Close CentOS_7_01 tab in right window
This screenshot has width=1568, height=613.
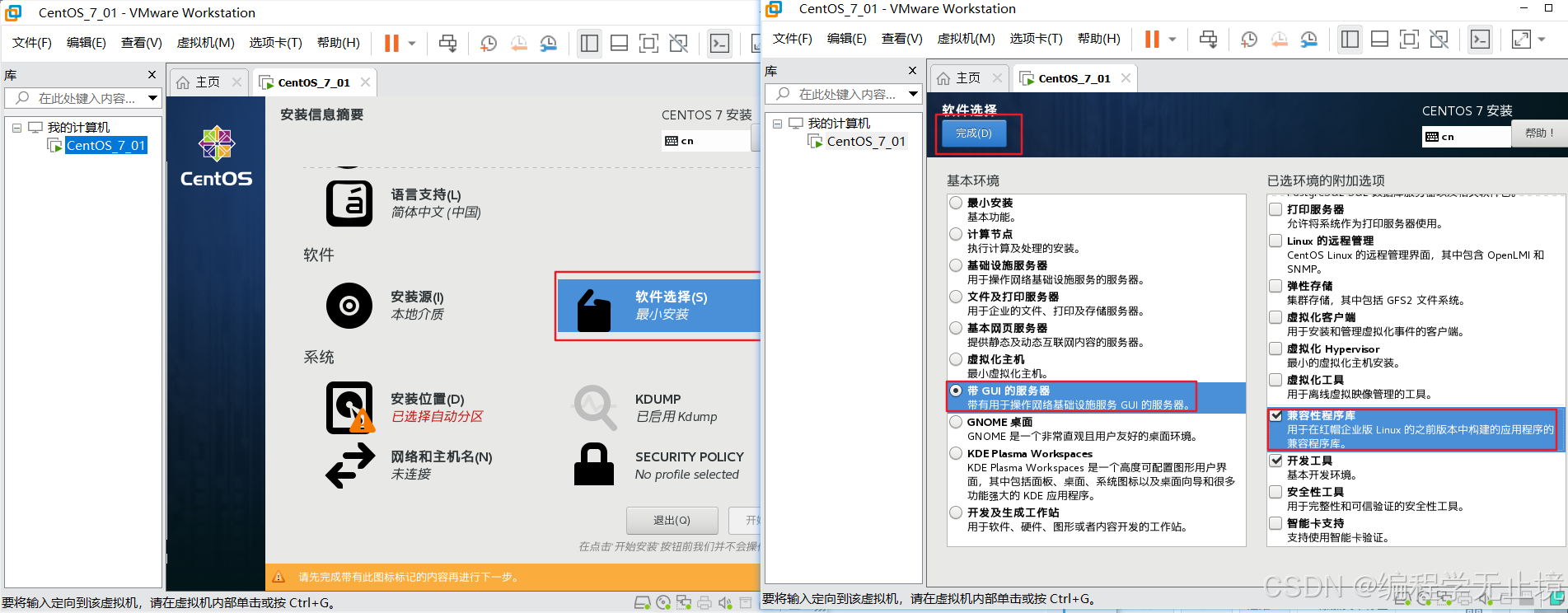(1126, 78)
